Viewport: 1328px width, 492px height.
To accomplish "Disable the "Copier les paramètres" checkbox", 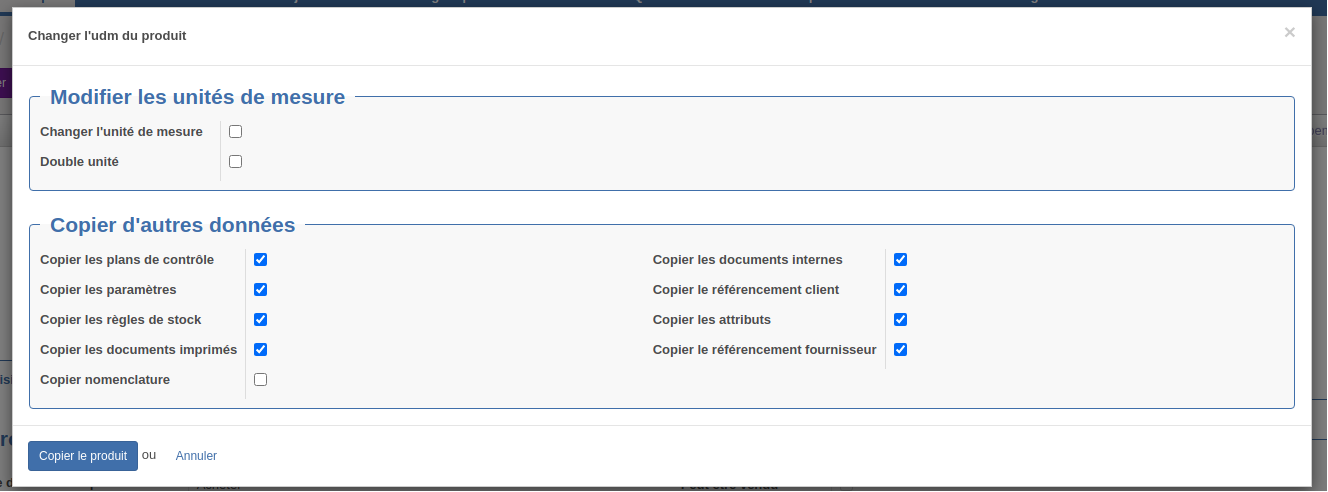I will 260,289.
